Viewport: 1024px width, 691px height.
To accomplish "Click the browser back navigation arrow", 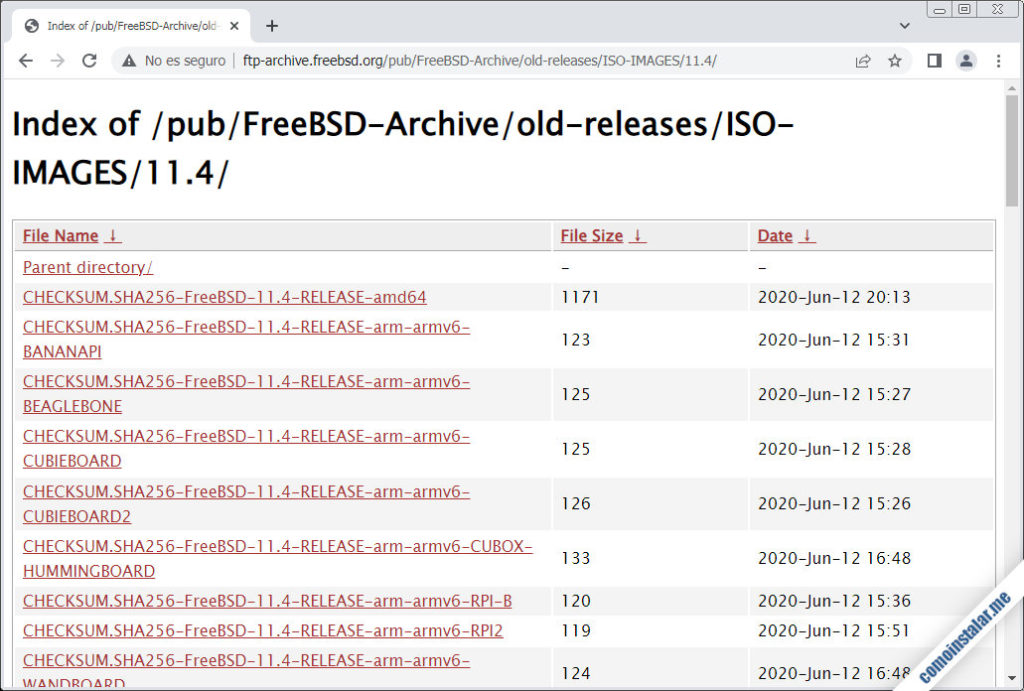I will (26, 60).
